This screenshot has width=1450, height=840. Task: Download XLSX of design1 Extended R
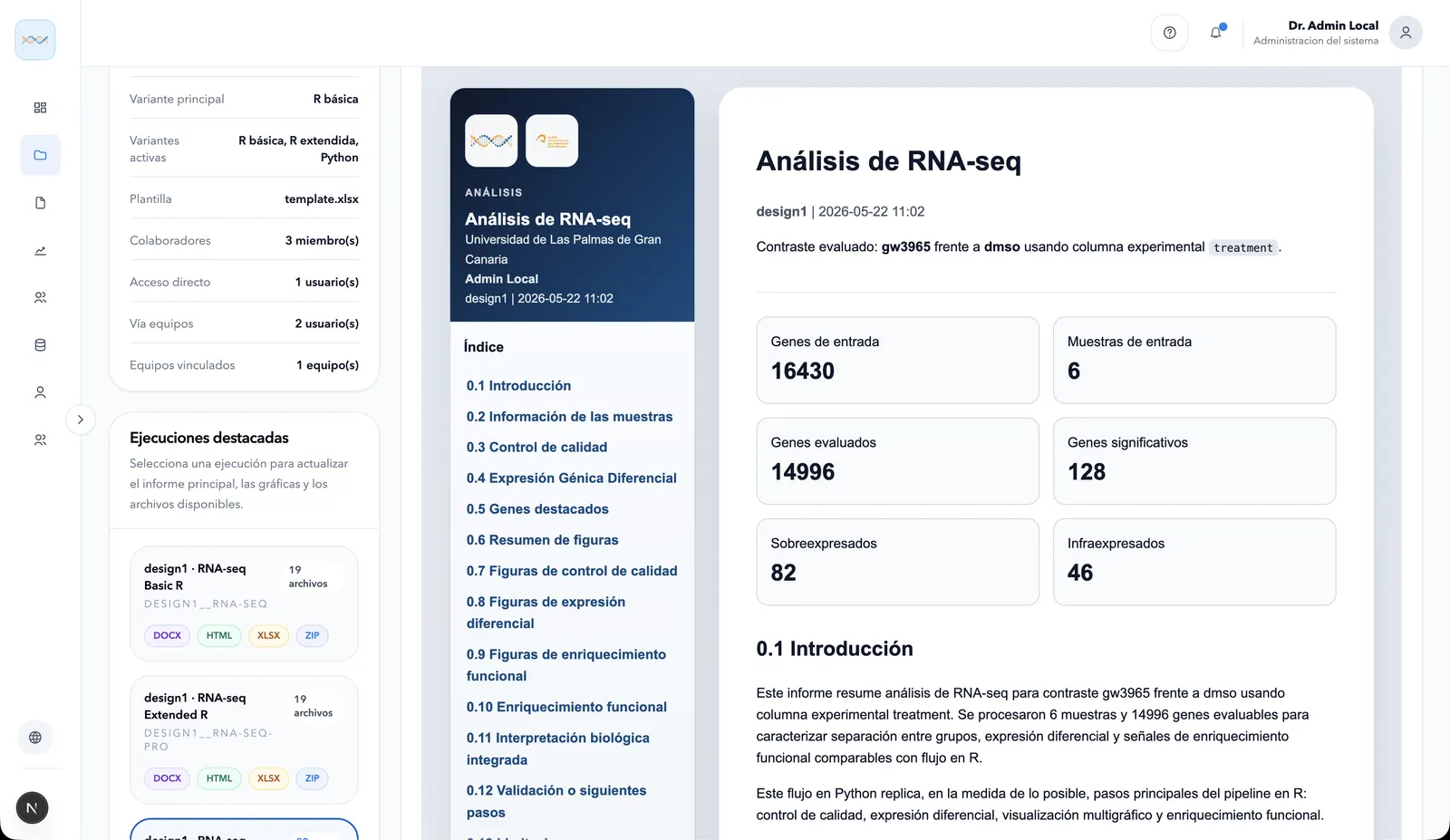tap(269, 778)
